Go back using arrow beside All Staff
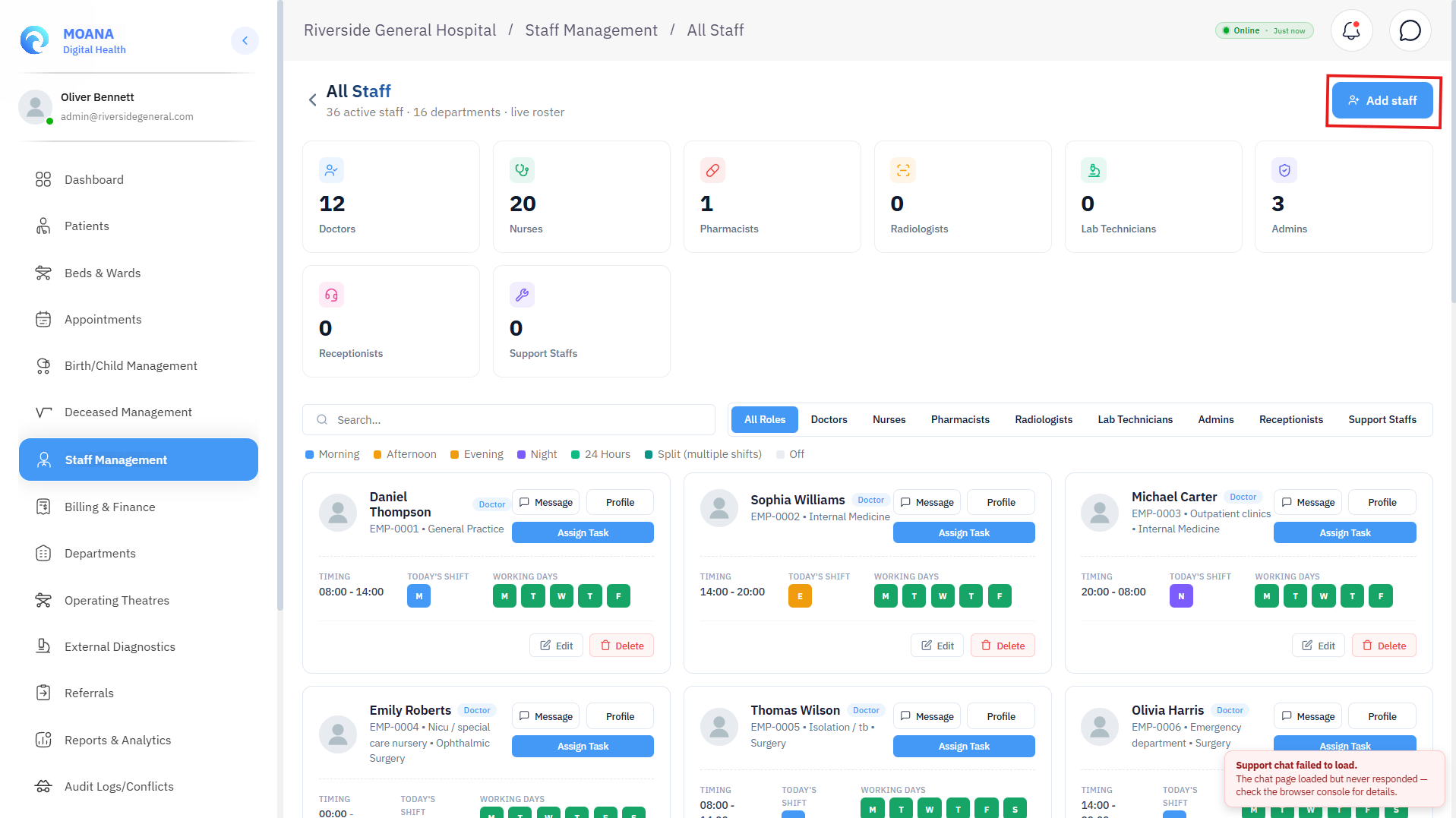The height and width of the screenshot is (818, 1456). (312, 100)
